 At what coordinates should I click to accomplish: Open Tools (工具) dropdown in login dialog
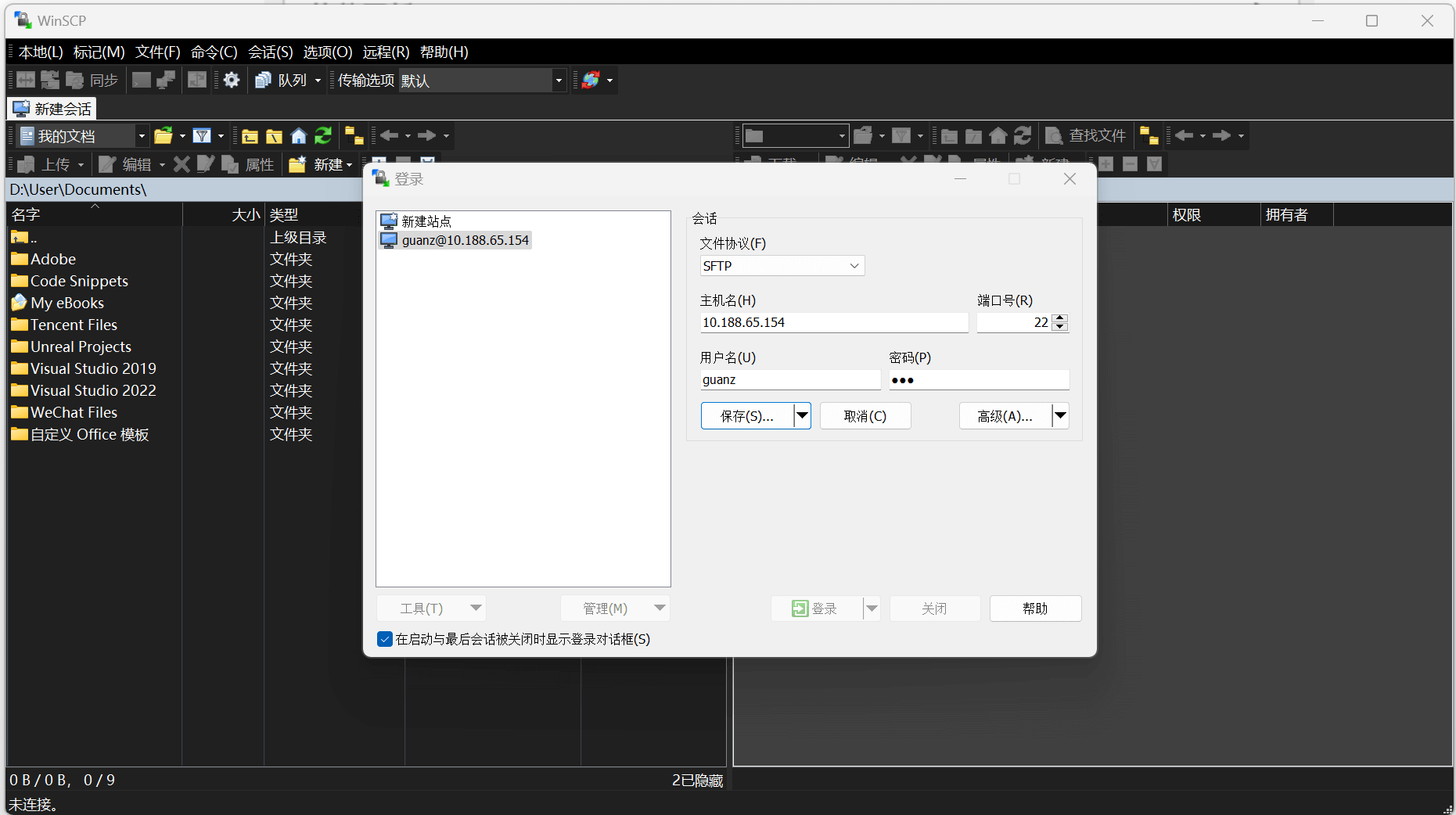pos(431,609)
